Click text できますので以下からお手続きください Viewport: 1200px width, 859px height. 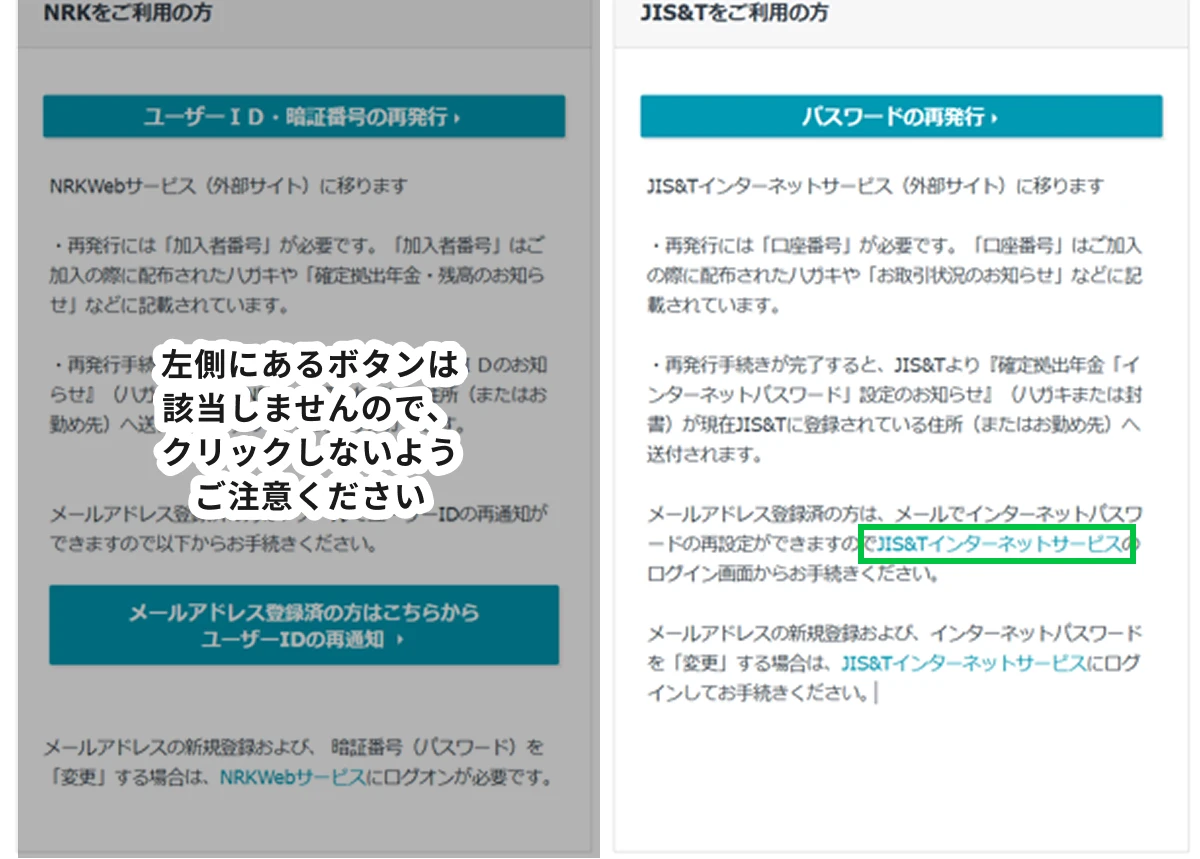tap(213, 546)
